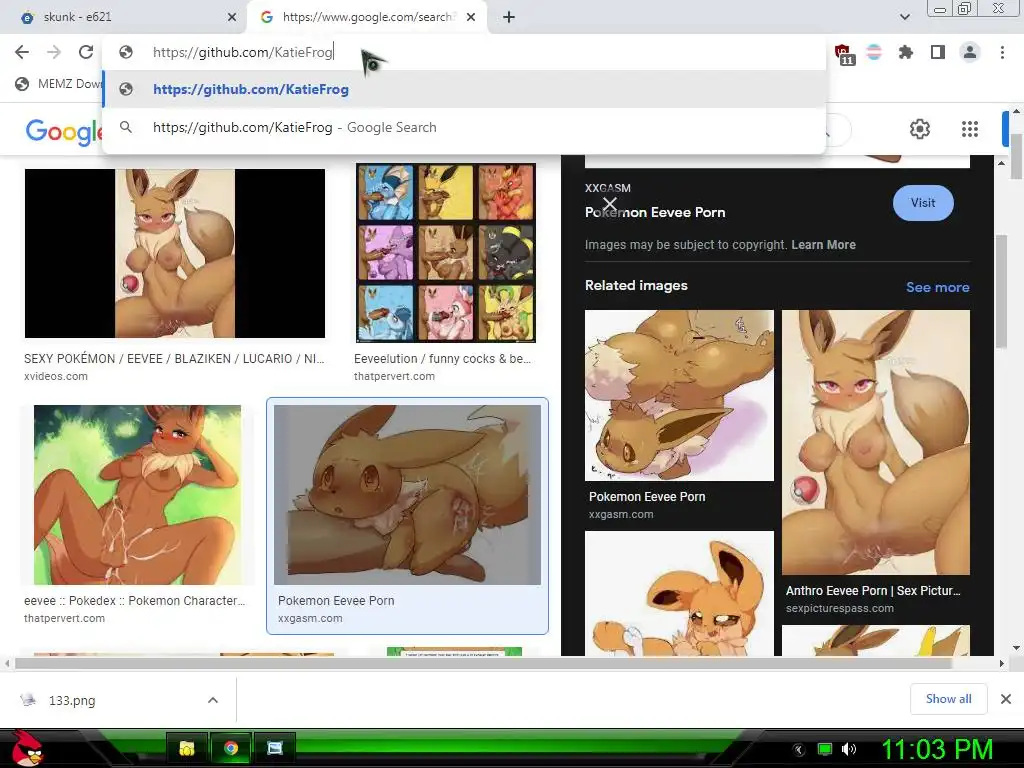1024x768 pixels.
Task: Close the google.com search tab
Action: coord(471,17)
